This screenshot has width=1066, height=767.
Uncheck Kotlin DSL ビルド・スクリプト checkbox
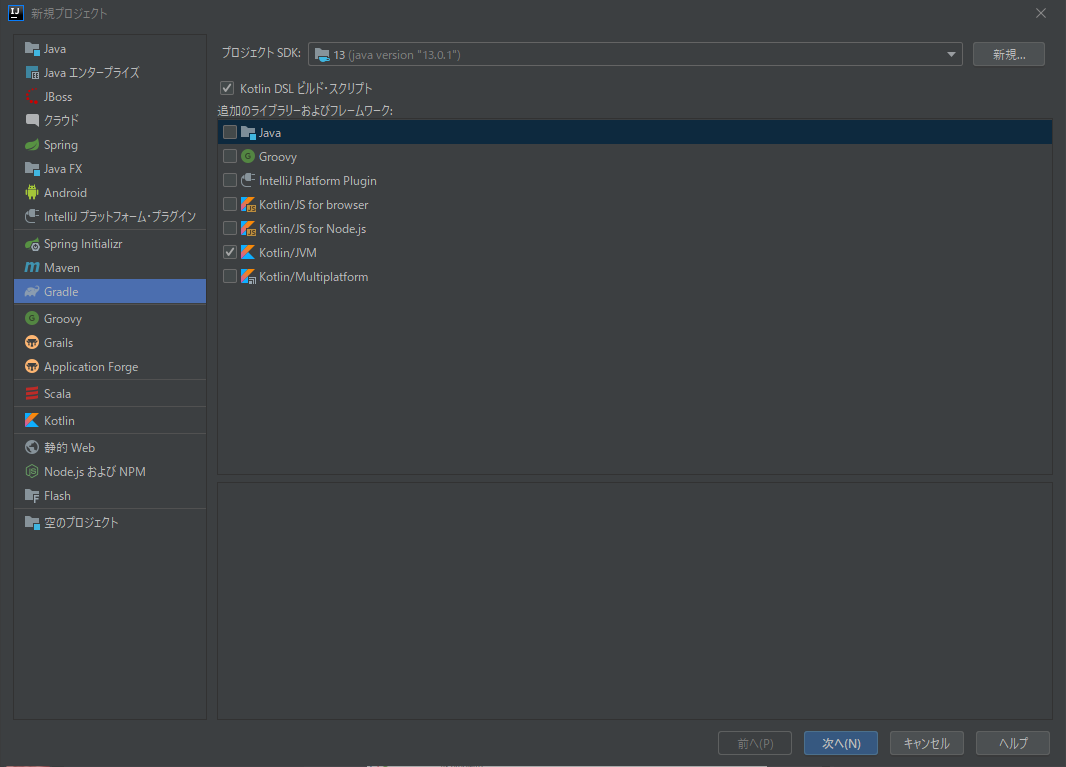[x=227, y=88]
